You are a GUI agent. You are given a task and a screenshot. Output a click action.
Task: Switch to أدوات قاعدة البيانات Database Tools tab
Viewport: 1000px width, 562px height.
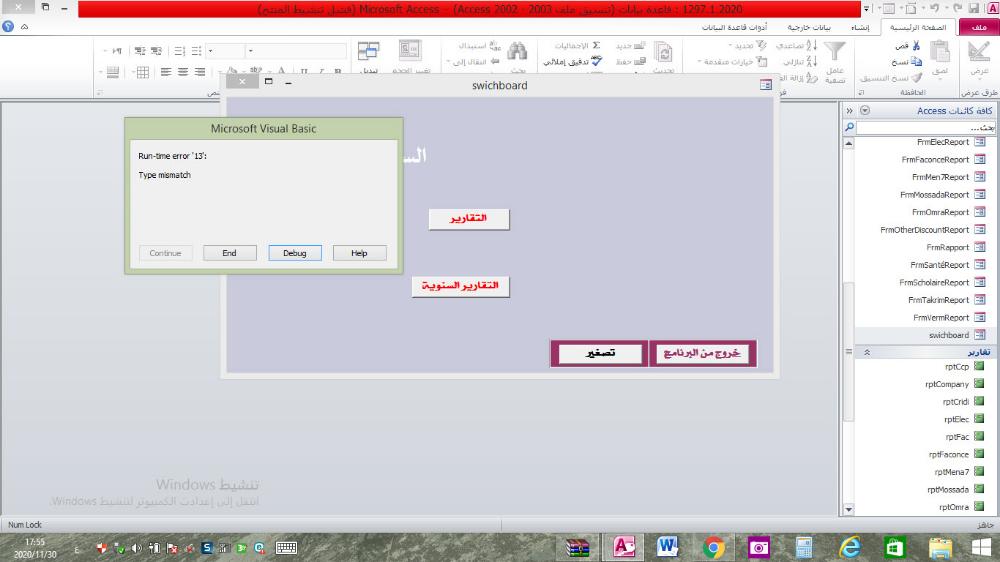point(734,27)
